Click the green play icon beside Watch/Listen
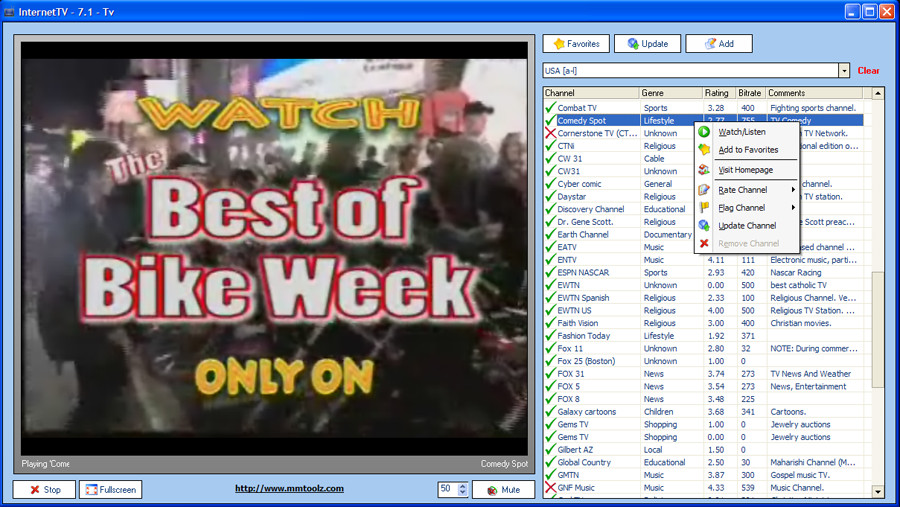The width and height of the screenshot is (900, 507). pos(704,132)
